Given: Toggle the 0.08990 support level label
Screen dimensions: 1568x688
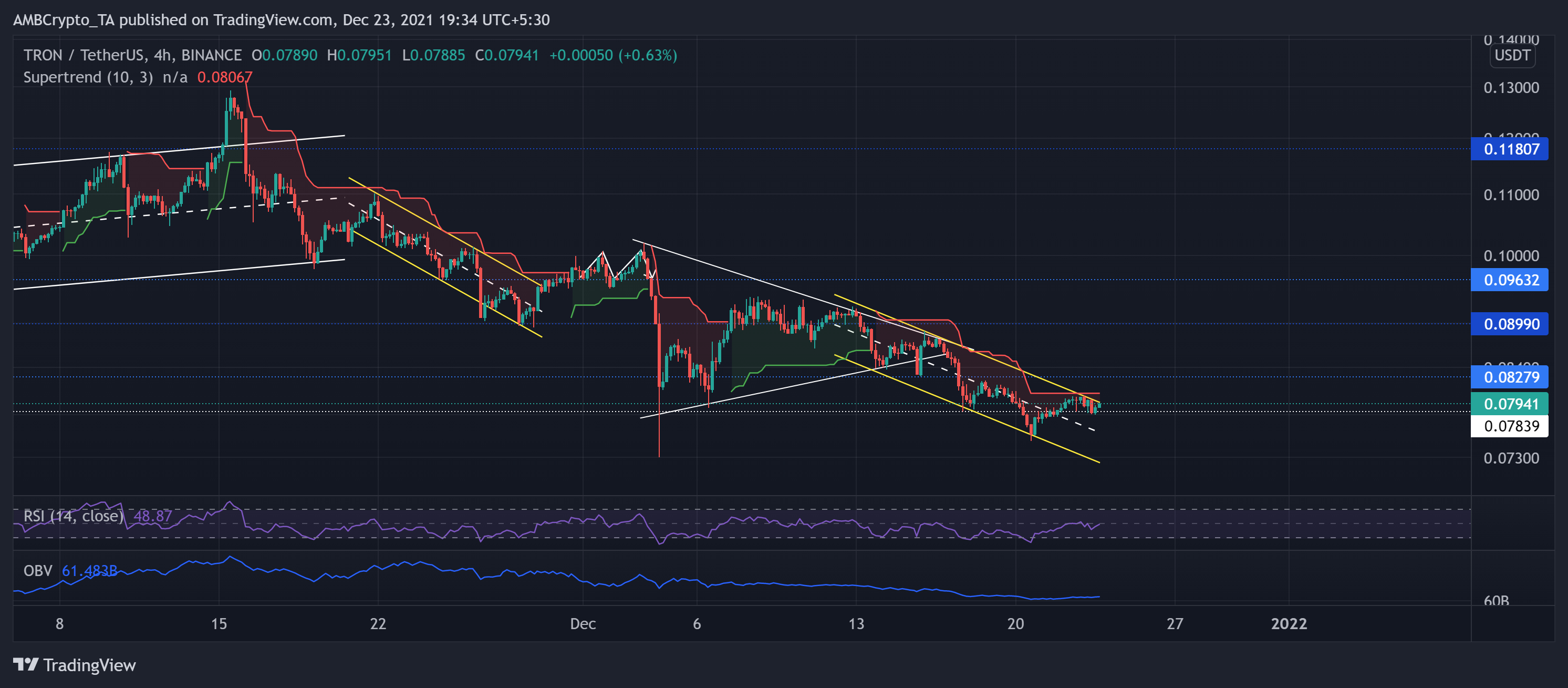Looking at the screenshot, I should coord(1510,324).
